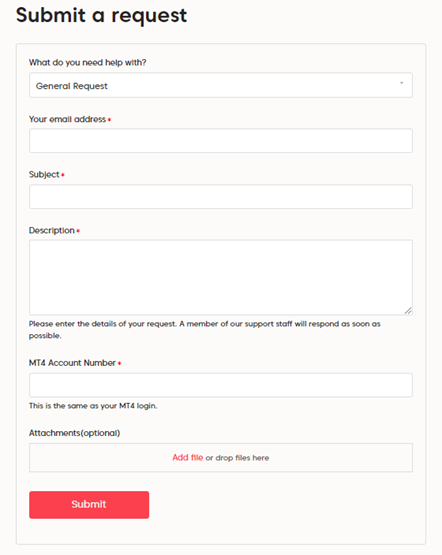Click the Subject field label
442x555 pixels.
(44, 174)
